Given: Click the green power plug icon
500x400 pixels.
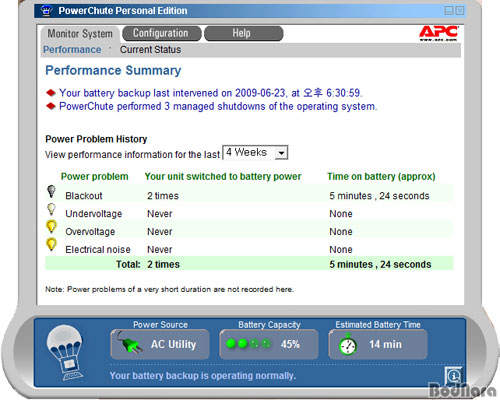Looking at the screenshot, I should [130, 343].
